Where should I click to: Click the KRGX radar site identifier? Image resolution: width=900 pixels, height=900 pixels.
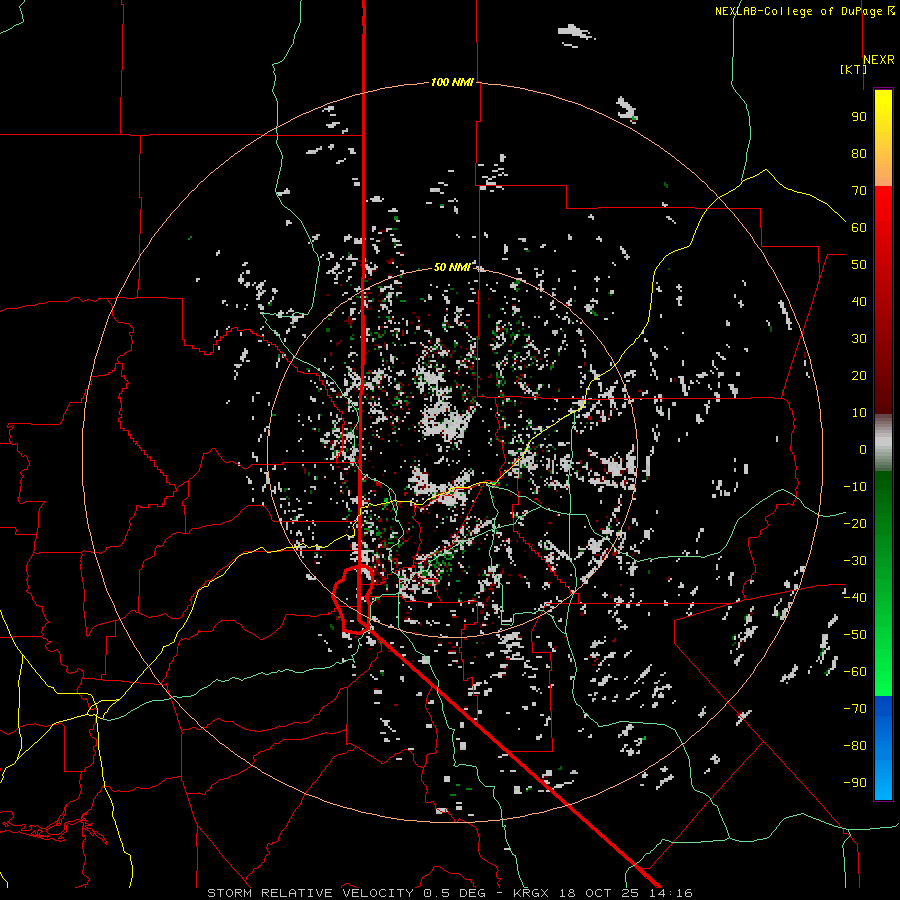532,893
